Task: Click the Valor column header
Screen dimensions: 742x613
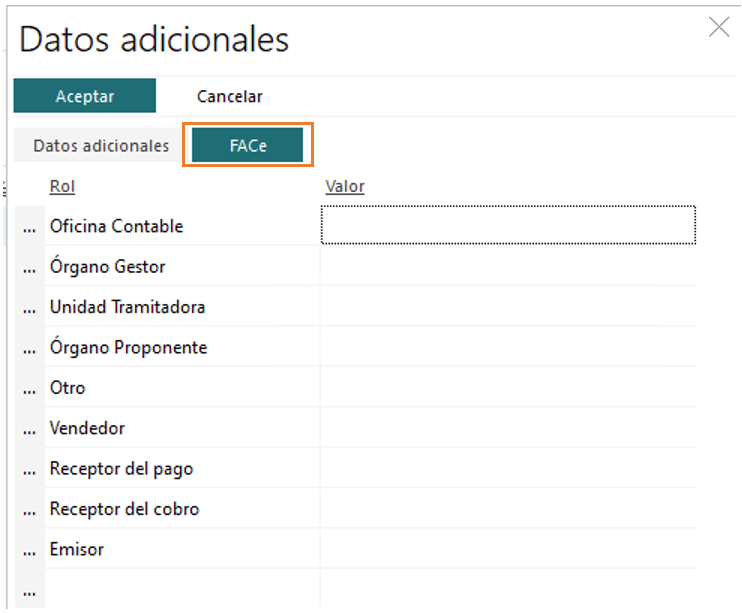Action: click(x=345, y=187)
